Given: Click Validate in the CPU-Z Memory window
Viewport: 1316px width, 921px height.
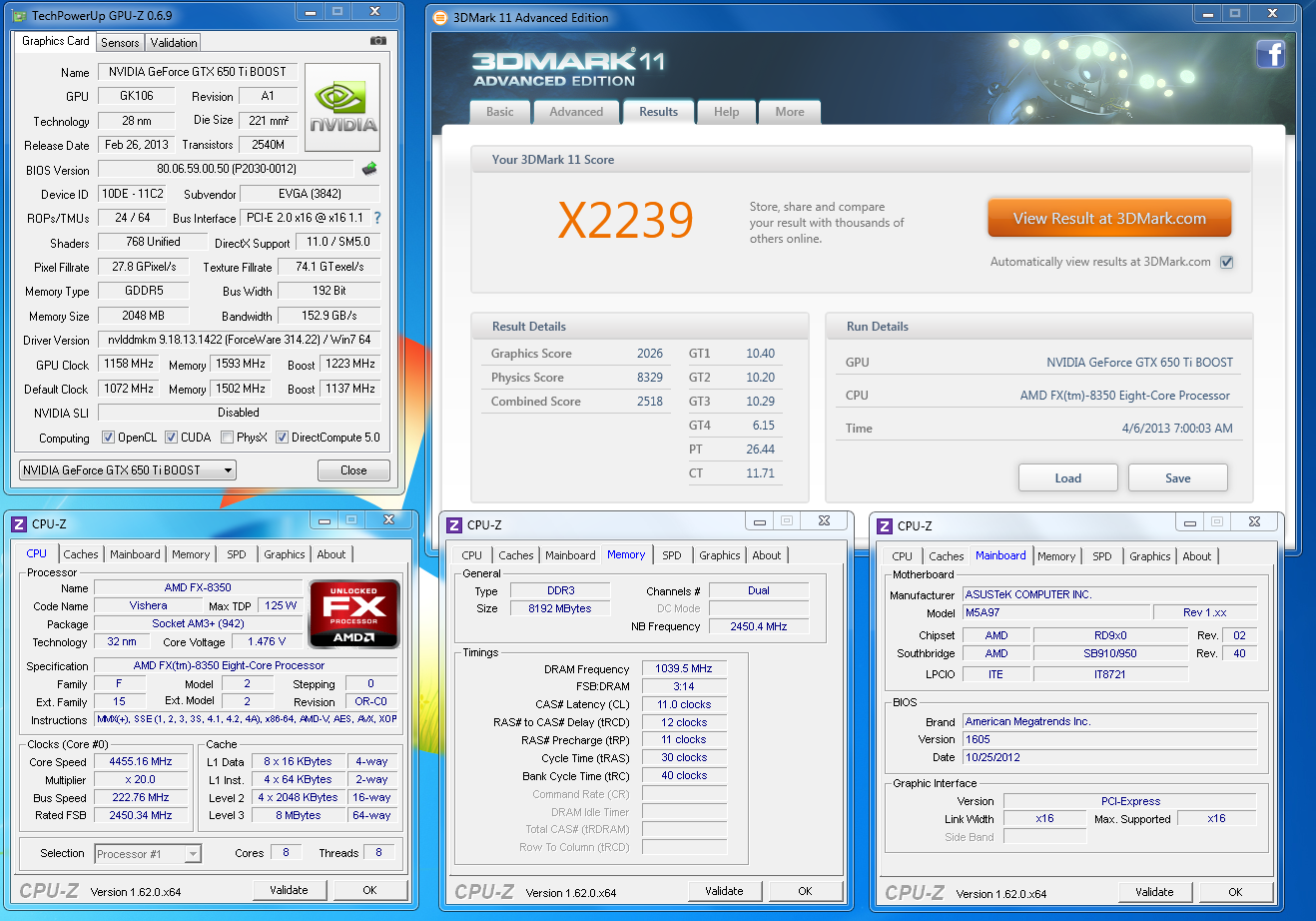Looking at the screenshot, I should pos(724,891).
